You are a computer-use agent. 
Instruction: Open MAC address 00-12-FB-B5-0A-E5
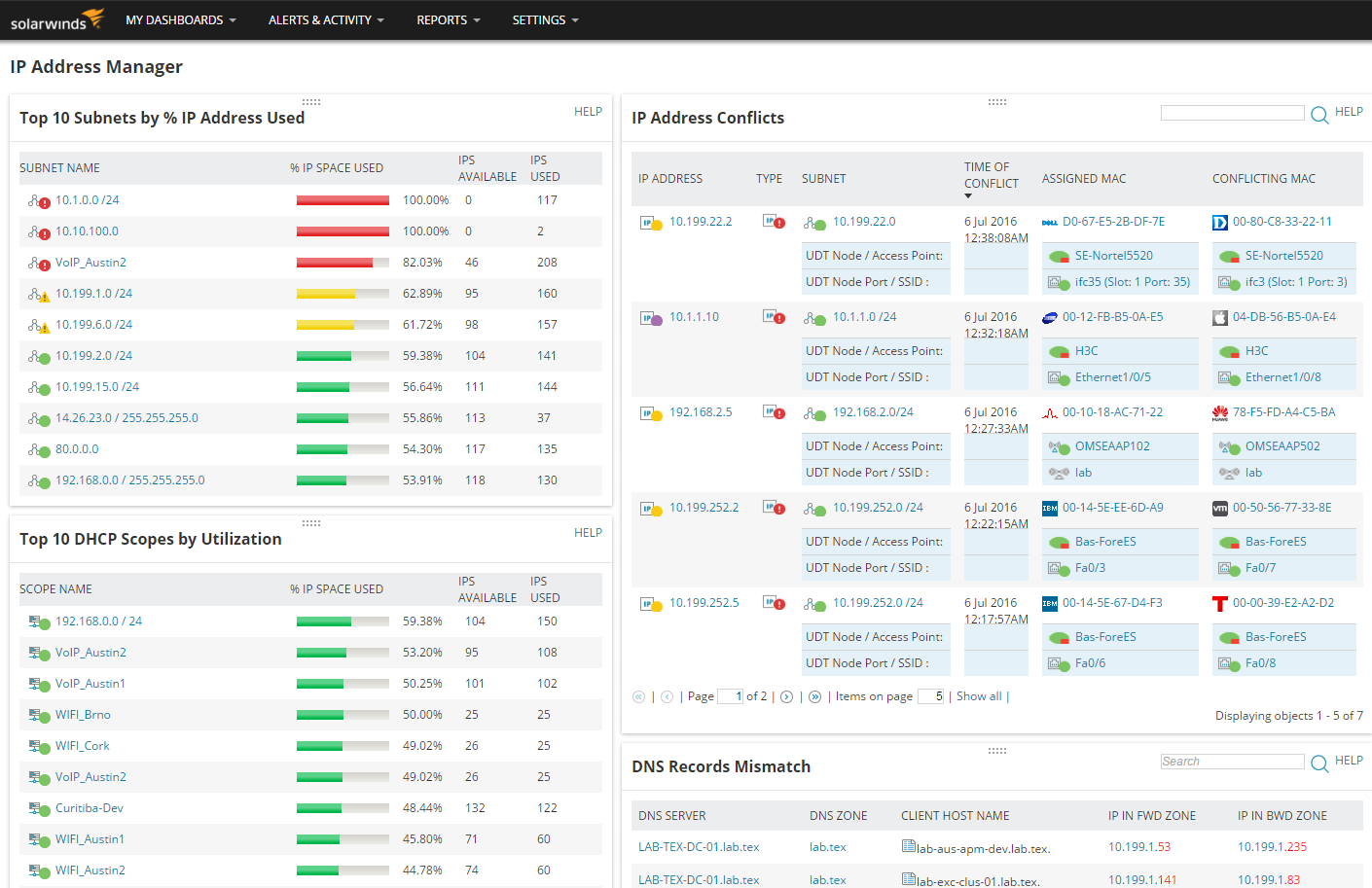coord(1112,317)
